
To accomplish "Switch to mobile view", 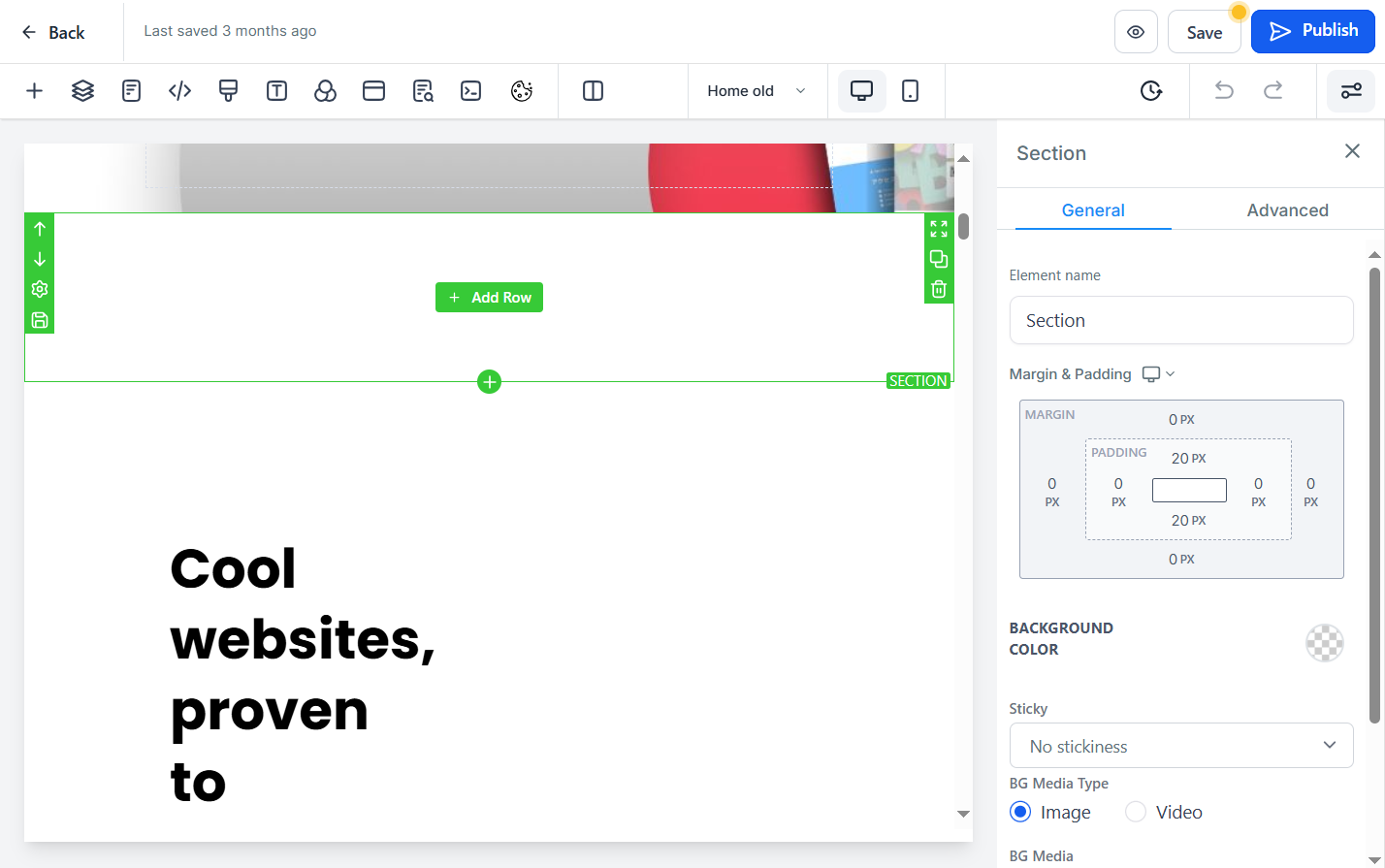I will coord(910,91).
